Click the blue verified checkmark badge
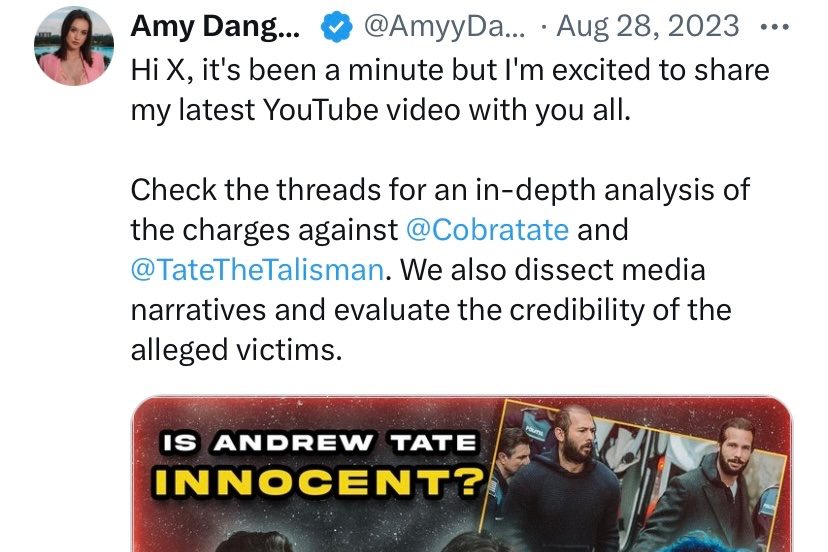 336,27
